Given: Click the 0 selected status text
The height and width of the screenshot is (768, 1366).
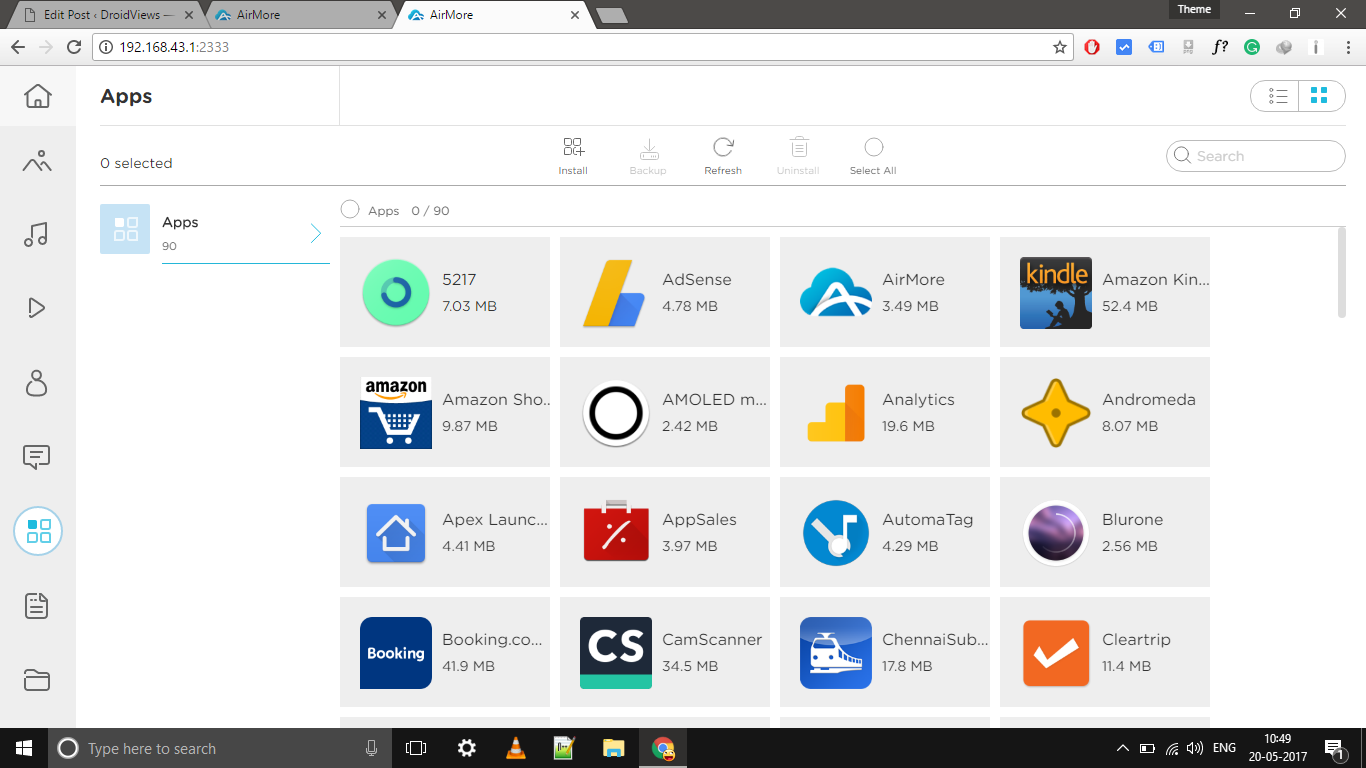Looking at the screenshot, I should [x=136, y=163].
